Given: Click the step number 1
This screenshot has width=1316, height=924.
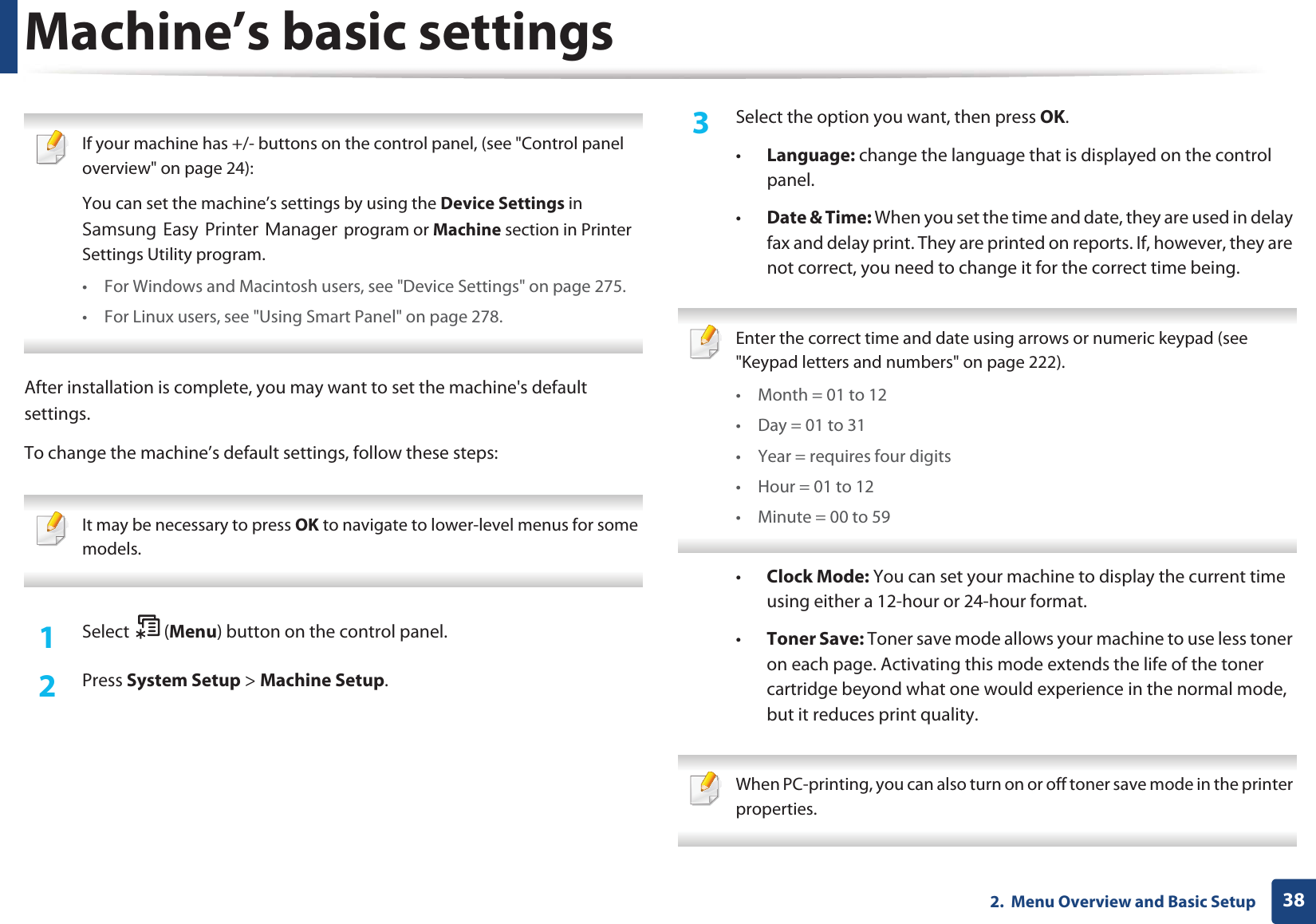Looking at the screenshot, I should (x=47, y=637).
